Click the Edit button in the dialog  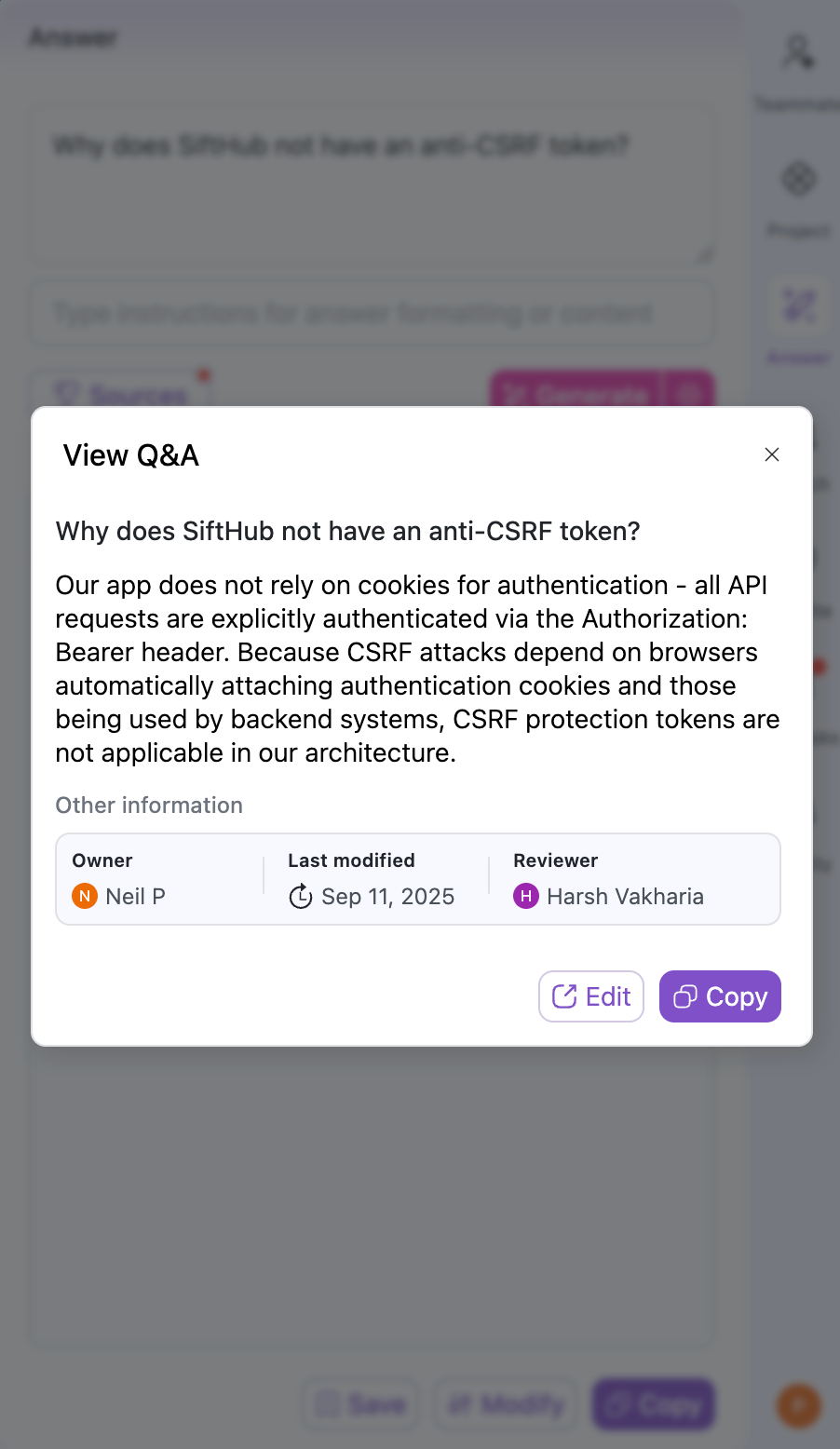click(591, 996)
